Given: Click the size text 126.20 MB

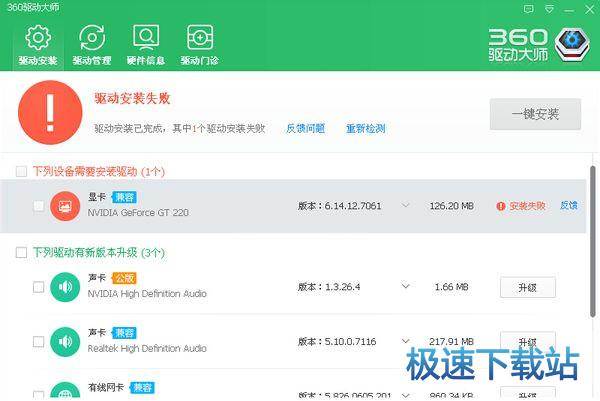Looking at the screenshot, I should [452, 206].
